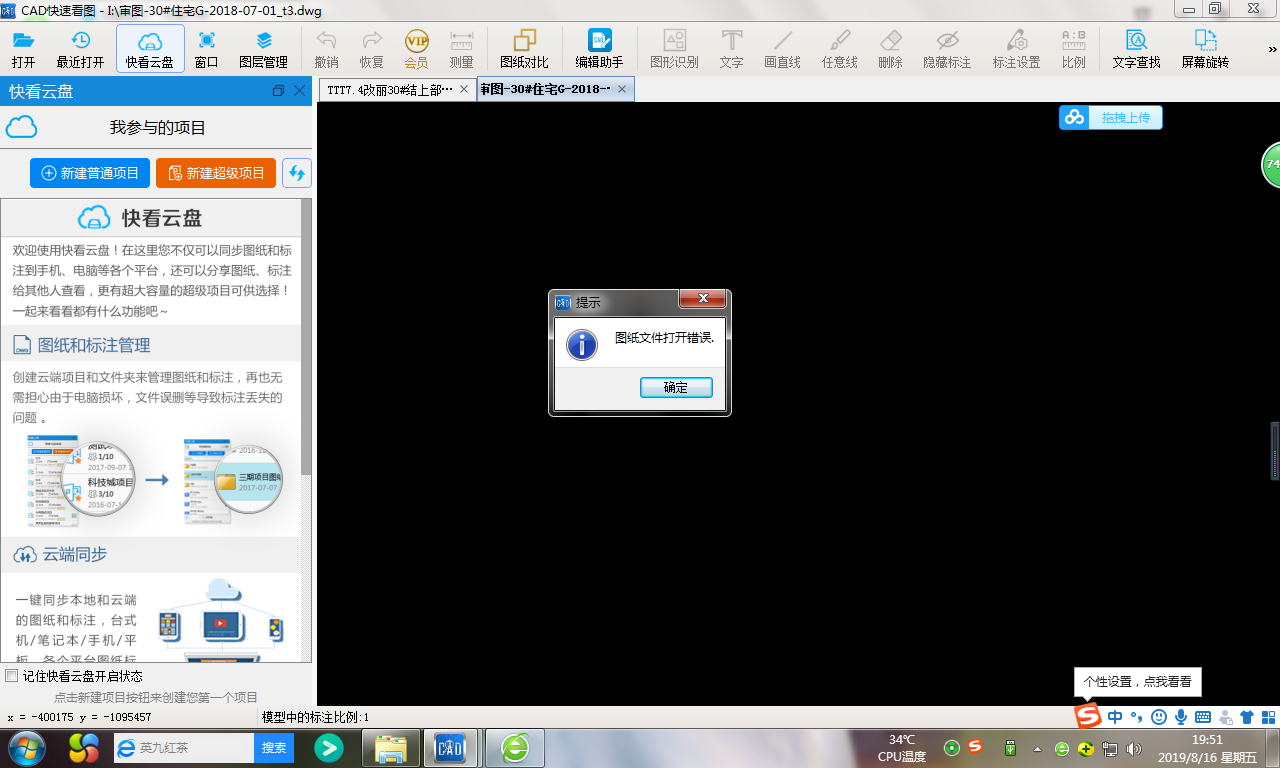Image resolution: width=1280 pixels, height=768 pixels.
Task: Click the 图纸和标注管理 illustration image
Action: pos(155,481)
